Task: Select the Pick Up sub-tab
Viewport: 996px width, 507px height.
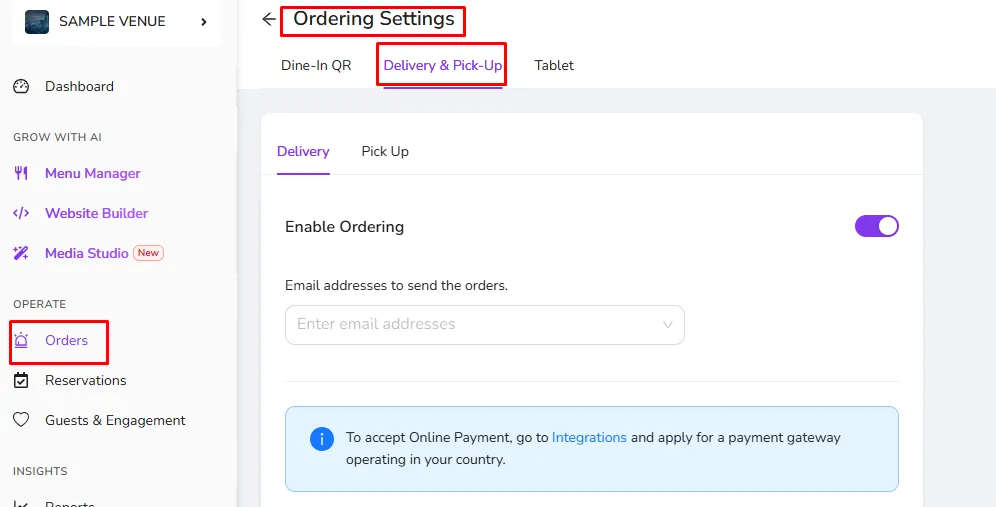Action: tap(385, 151)
